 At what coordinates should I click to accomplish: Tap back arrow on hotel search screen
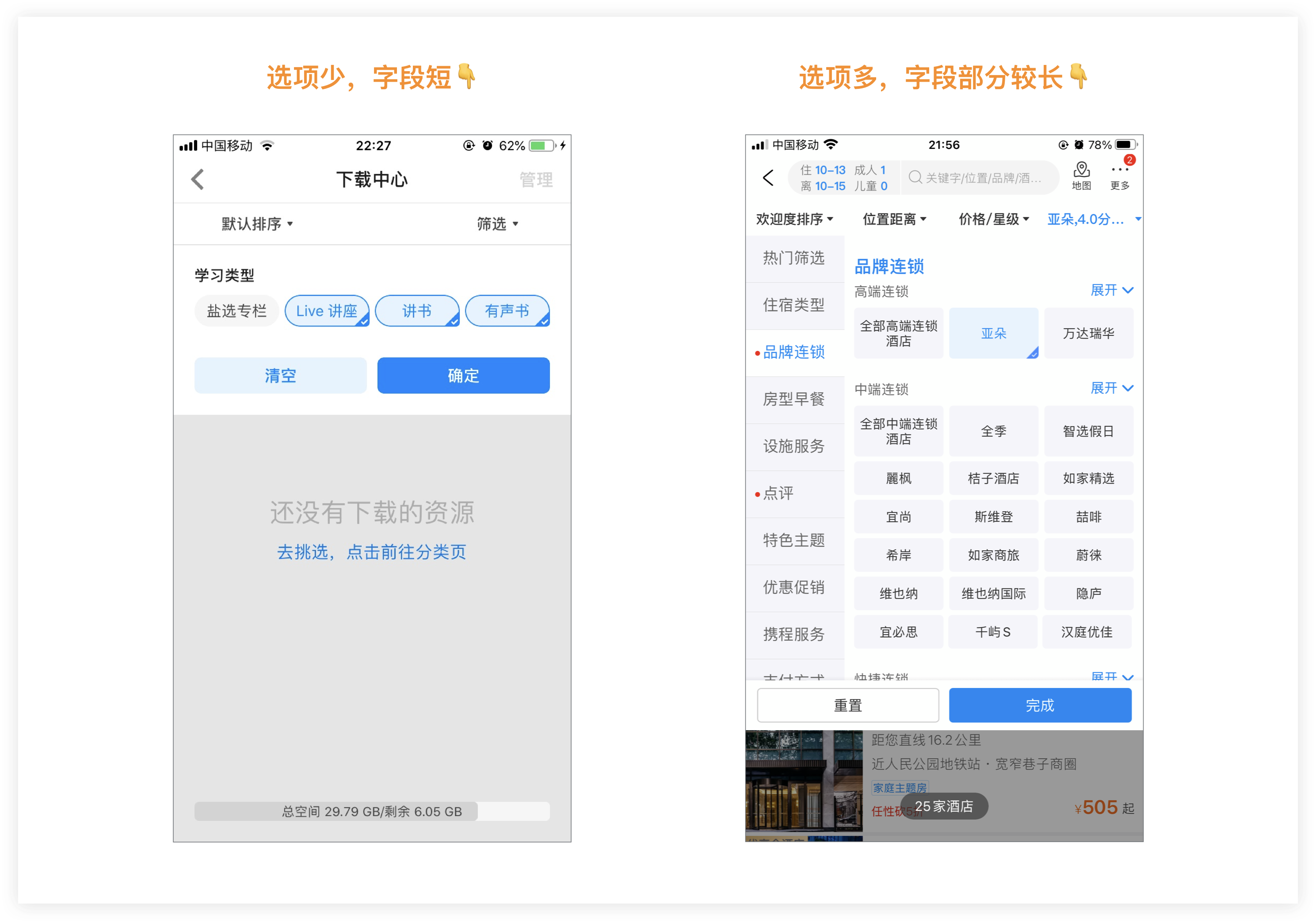click(768, 178)
